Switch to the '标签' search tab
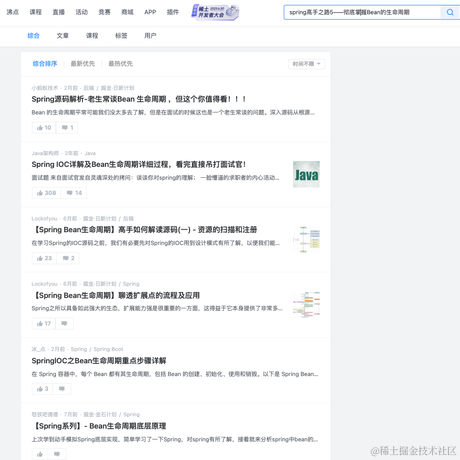Screen dimensions: 460x460 point(121,36)
